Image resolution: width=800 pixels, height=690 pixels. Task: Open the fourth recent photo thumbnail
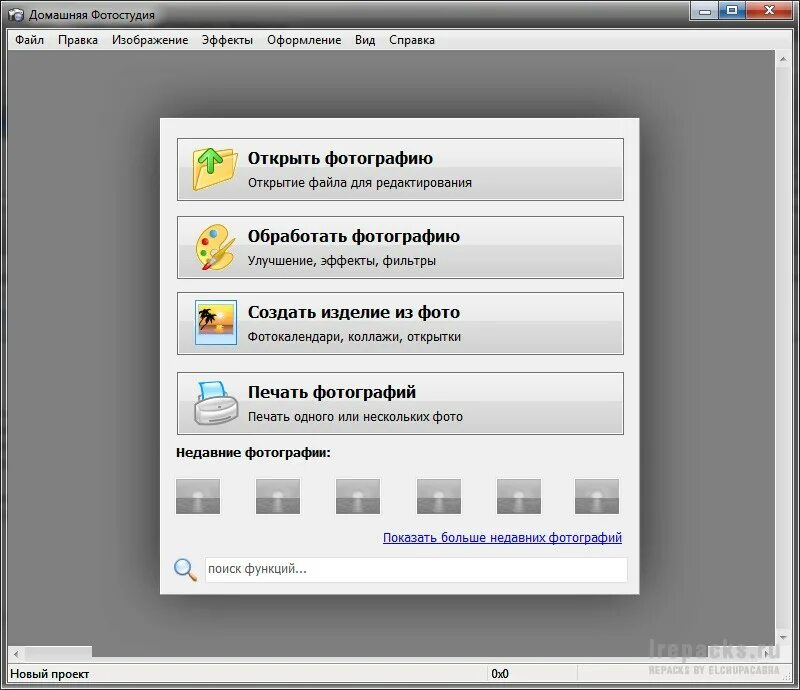(439, 496)
